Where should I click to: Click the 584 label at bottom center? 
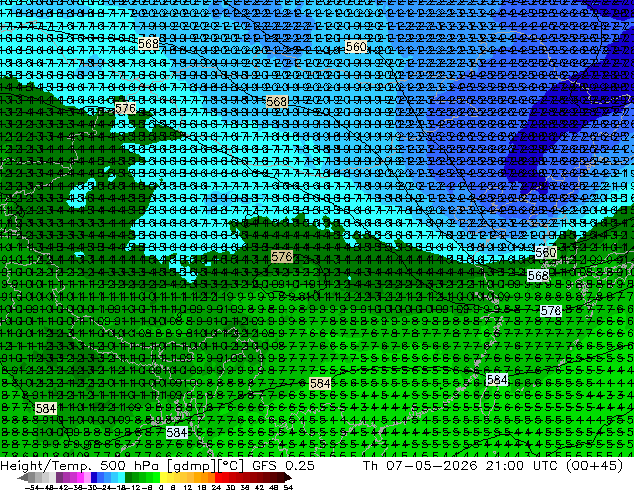click(x=320, y=383)
